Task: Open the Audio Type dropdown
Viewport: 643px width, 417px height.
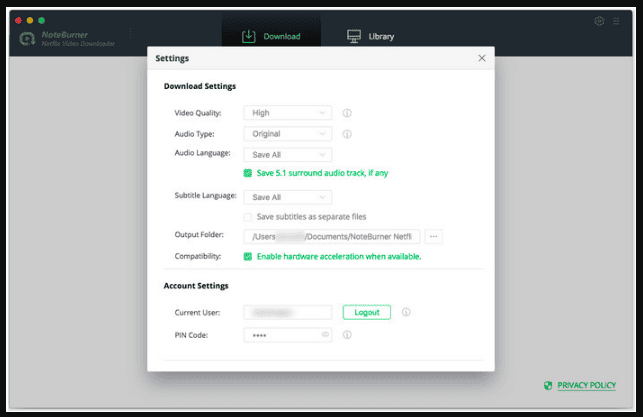Action: (287, 134)
